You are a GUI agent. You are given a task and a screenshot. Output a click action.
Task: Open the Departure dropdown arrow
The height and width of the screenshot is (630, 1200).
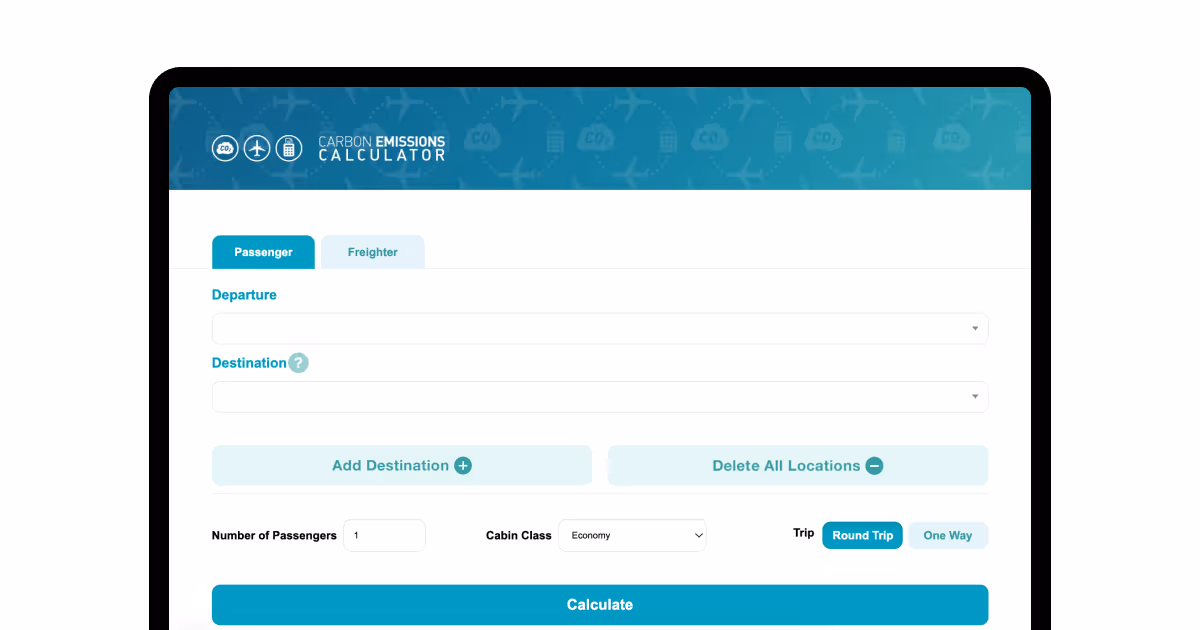point(973,328)
